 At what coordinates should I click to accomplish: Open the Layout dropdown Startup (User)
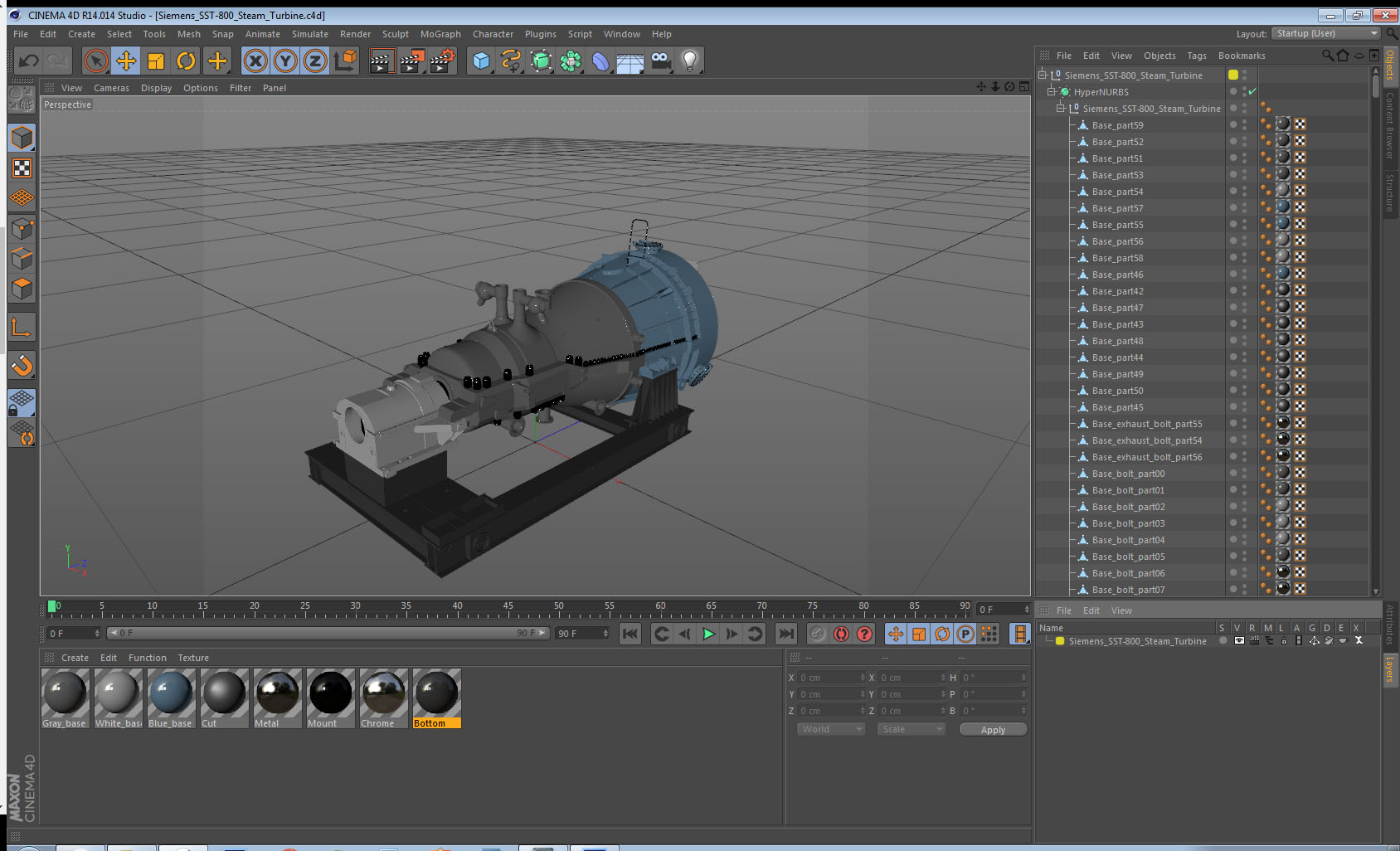pyautogui.click(x=1325, y=33)
